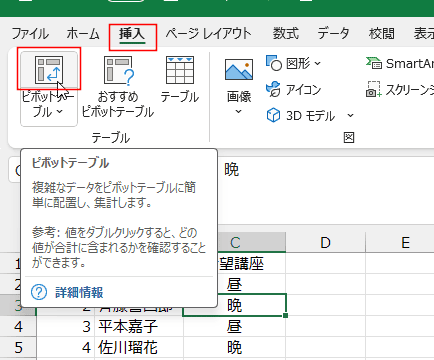Insert a table with the テーブル icon
This screenshot has width=434, height=360.
tap(180, 70)
